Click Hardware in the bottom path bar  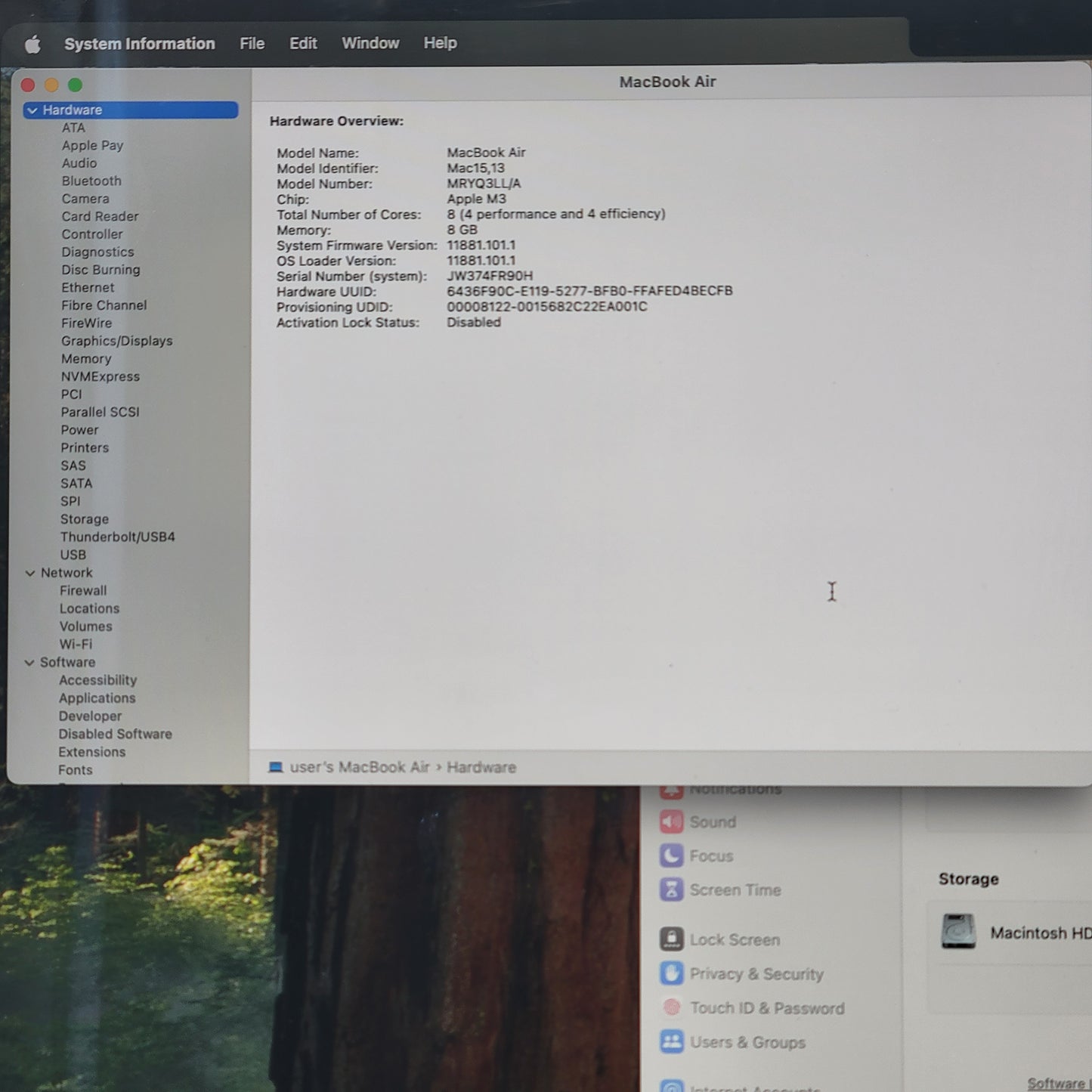click(481, 768)
